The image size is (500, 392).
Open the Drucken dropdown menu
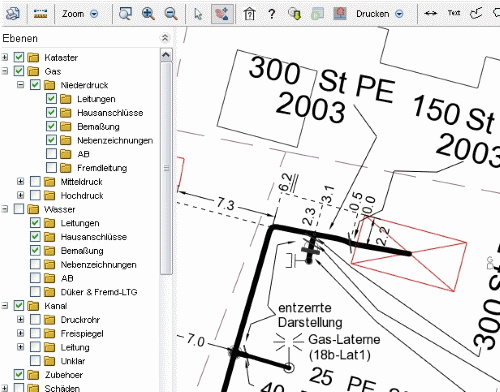[399, 14]
